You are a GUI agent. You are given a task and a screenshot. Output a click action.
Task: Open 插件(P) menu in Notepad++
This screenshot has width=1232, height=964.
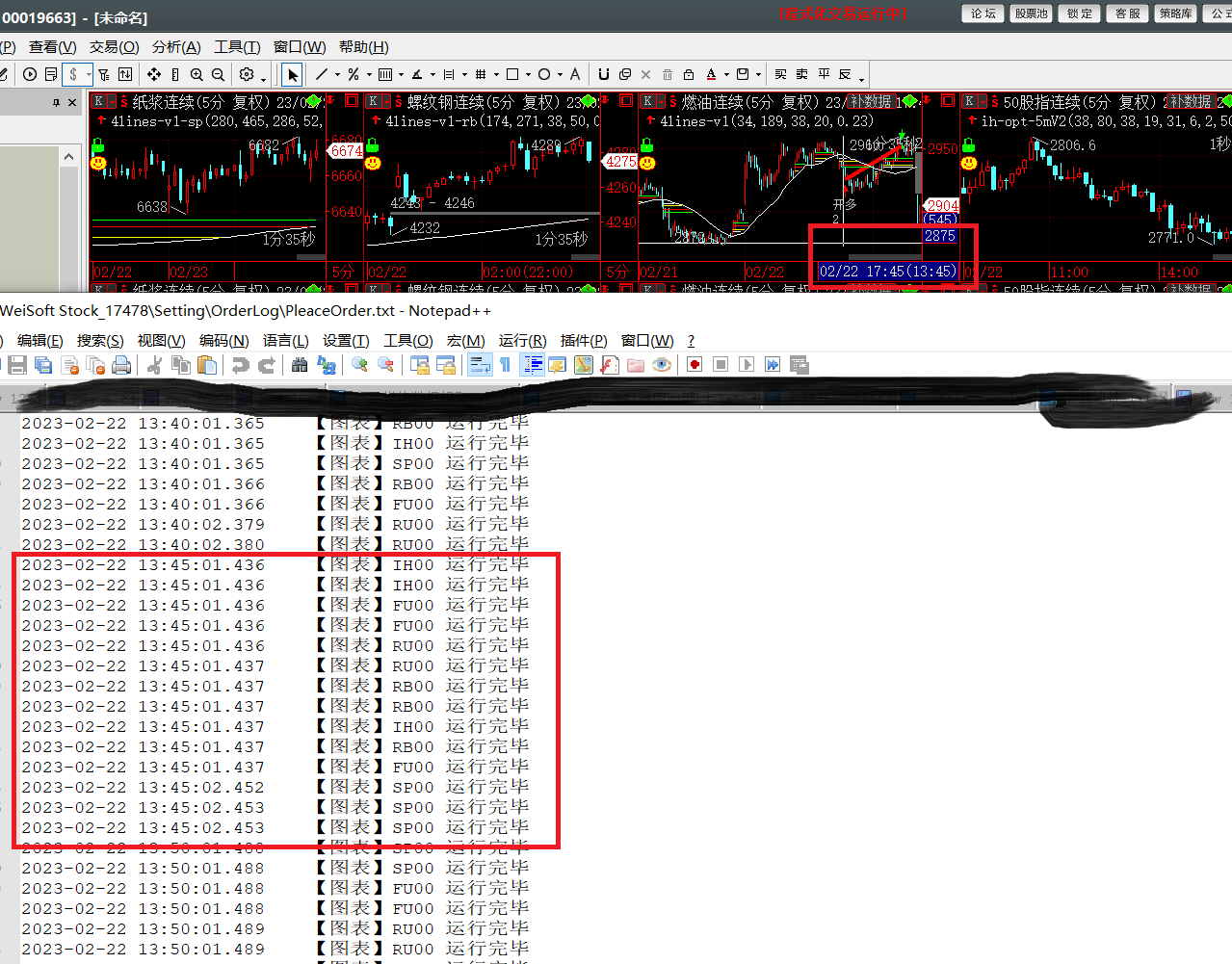click(x=584, y=341)
